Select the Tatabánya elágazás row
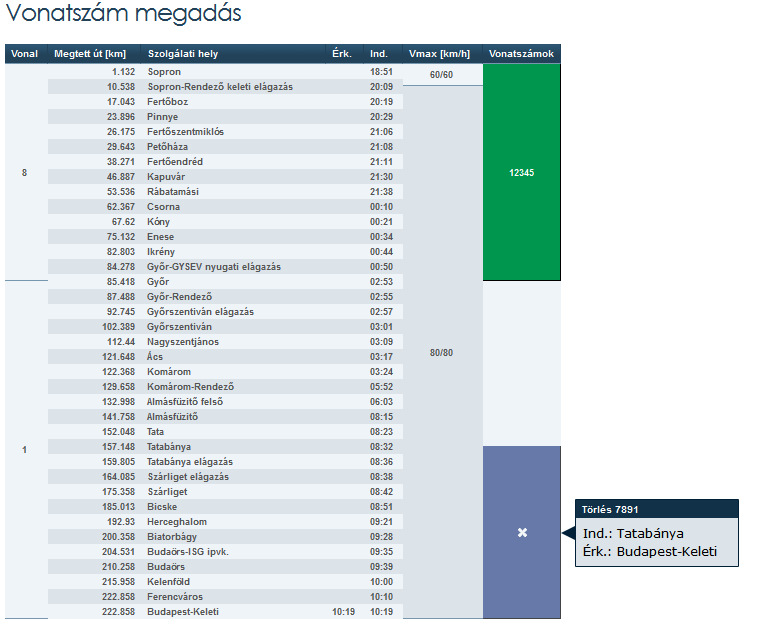 [x=225, y=461]
